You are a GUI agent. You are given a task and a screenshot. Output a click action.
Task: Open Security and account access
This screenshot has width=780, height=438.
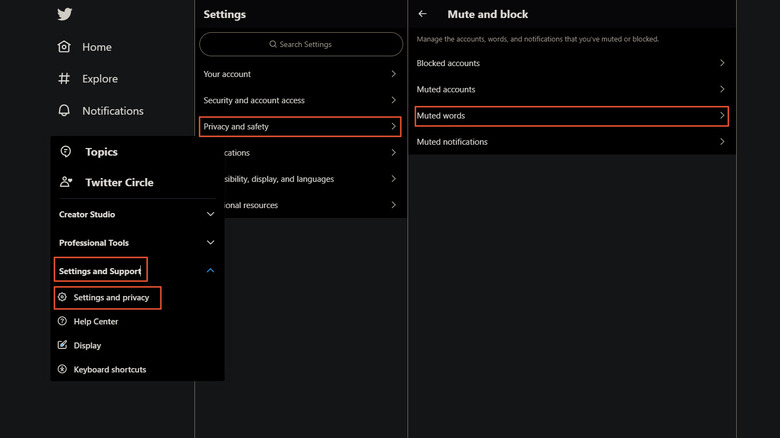click(x=300, y=100)
